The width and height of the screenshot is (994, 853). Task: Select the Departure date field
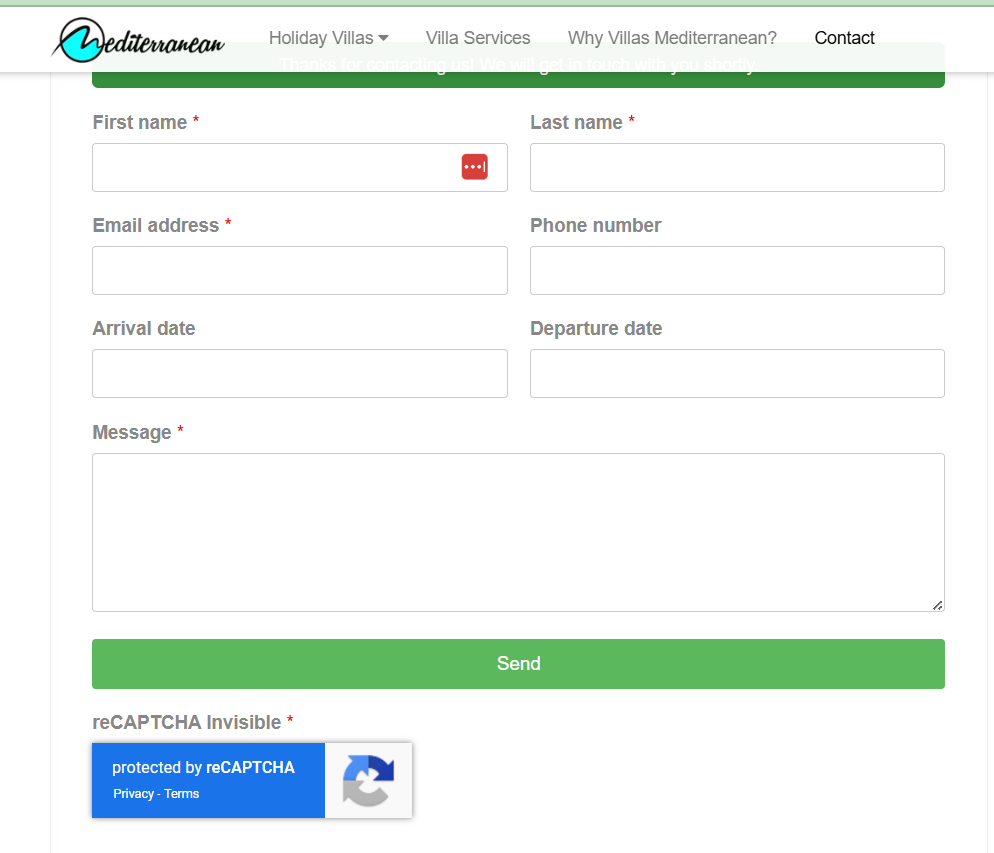point(737,373)
